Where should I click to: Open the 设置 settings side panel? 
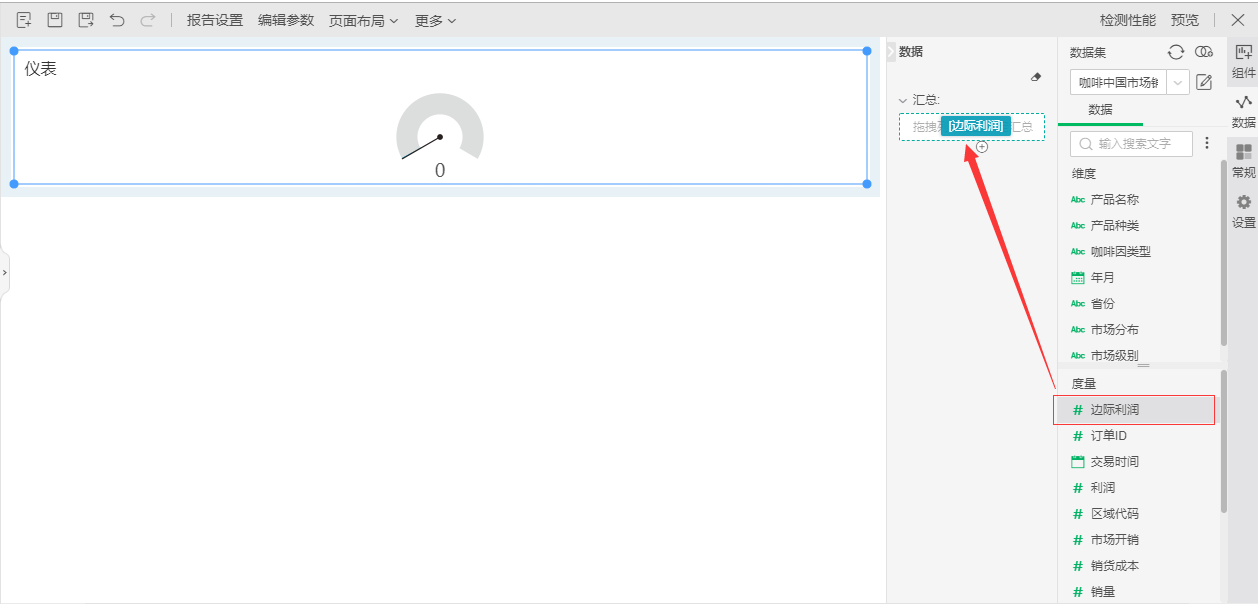click(1243, 212)
